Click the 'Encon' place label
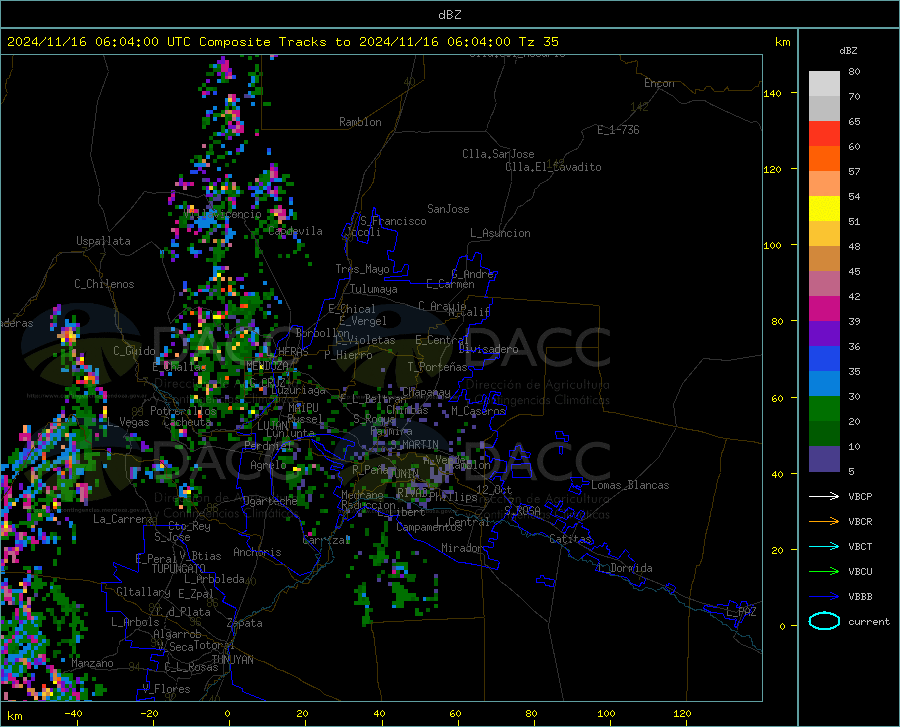 point(659,83)
